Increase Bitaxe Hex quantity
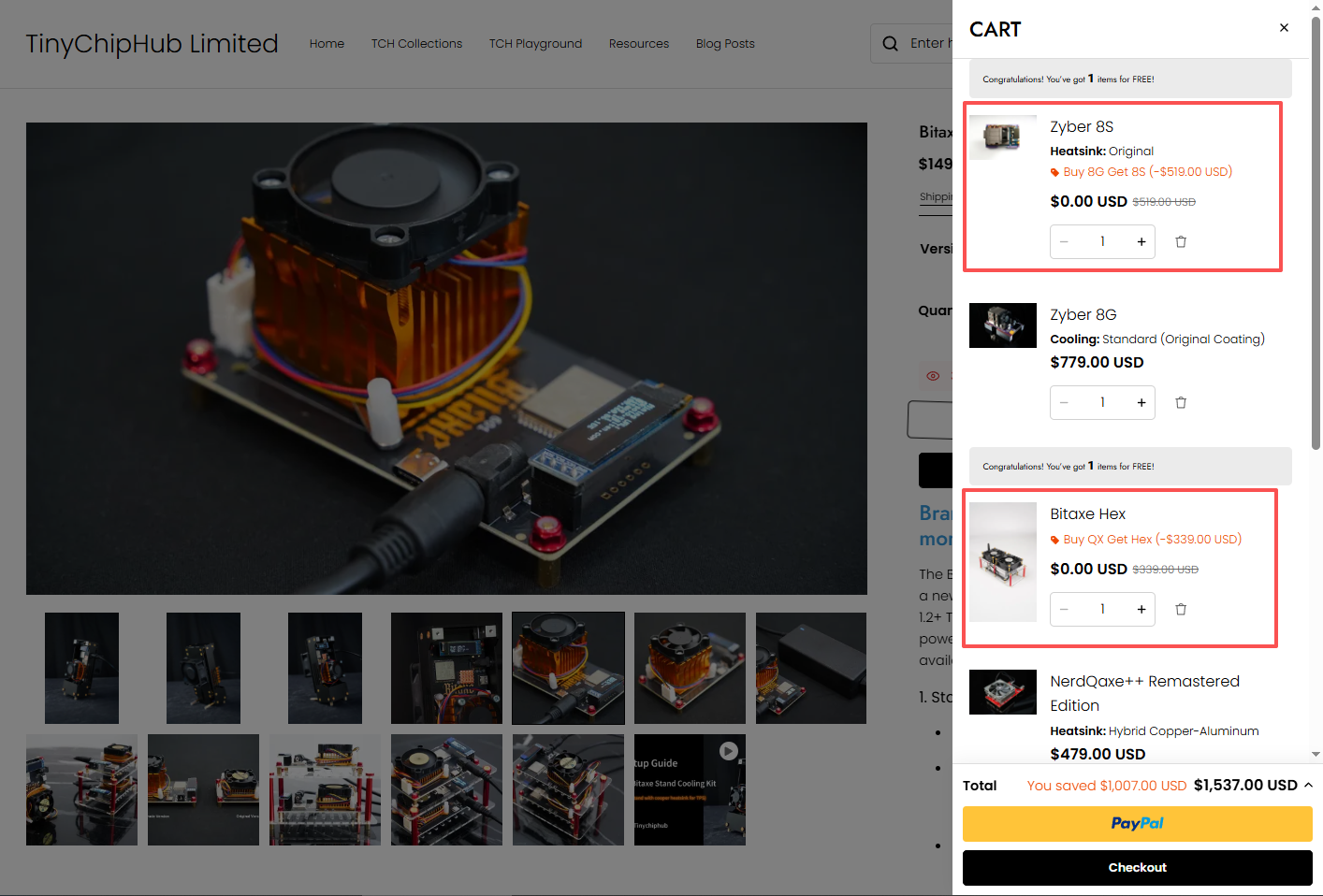Image resolution: width=1323 pixels, height=896 pixels. pos(1141,610)
